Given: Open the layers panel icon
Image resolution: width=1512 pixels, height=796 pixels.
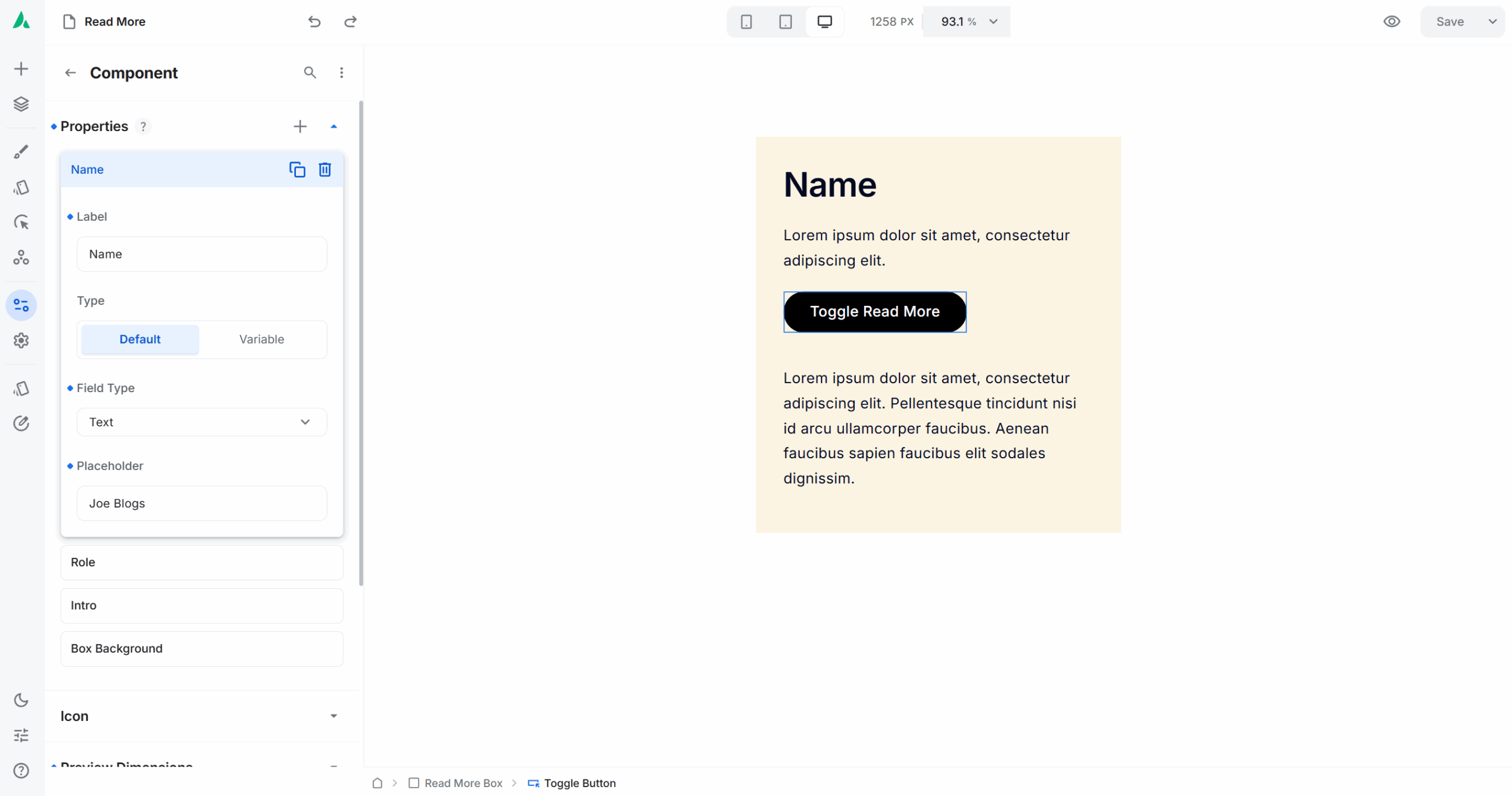Looking at the screenshot, I should pos(21,105).
